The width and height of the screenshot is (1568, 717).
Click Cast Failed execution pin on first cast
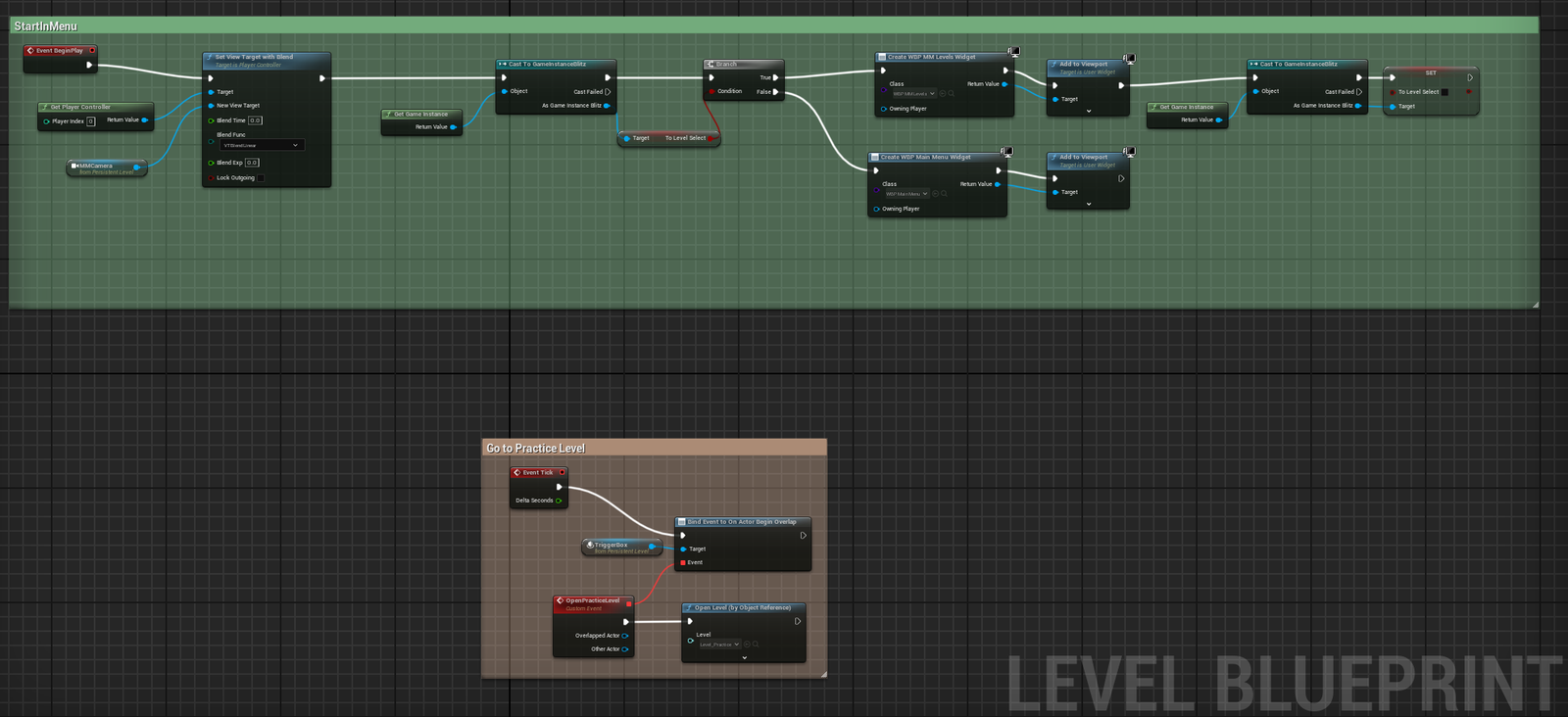click(608, 92)
